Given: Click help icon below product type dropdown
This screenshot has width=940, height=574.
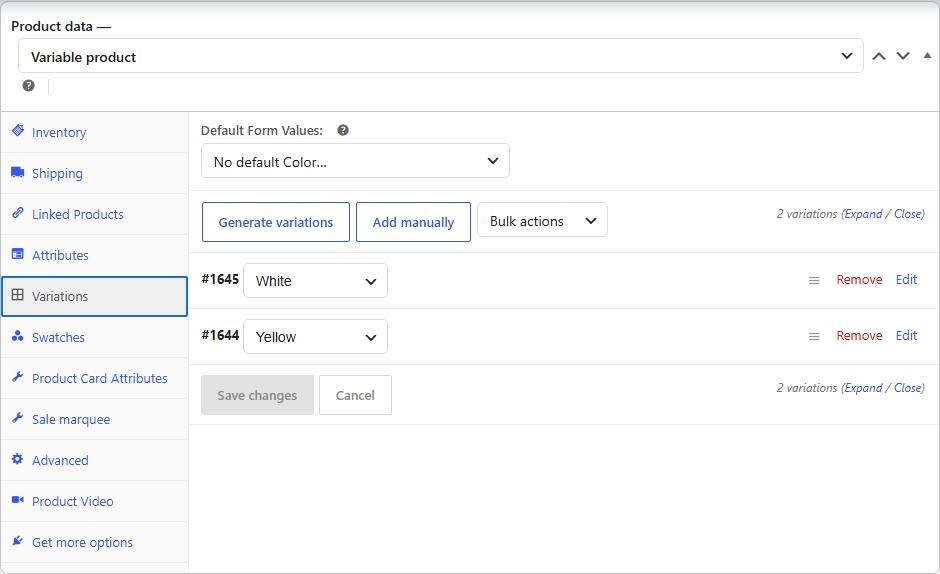Looking at the screenshot, I should (x=28, y=85).
